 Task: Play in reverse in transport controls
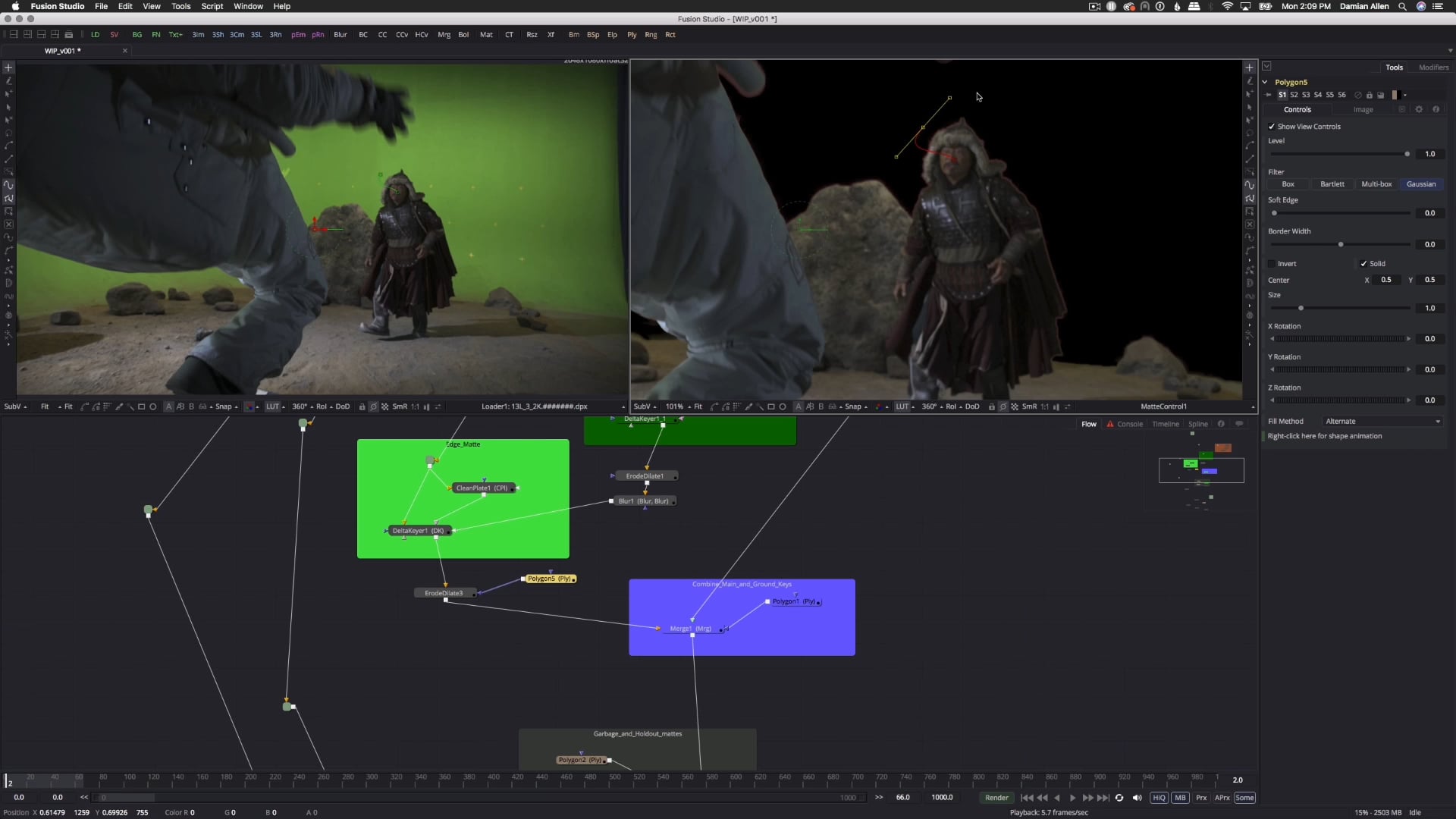(1057, 798)
